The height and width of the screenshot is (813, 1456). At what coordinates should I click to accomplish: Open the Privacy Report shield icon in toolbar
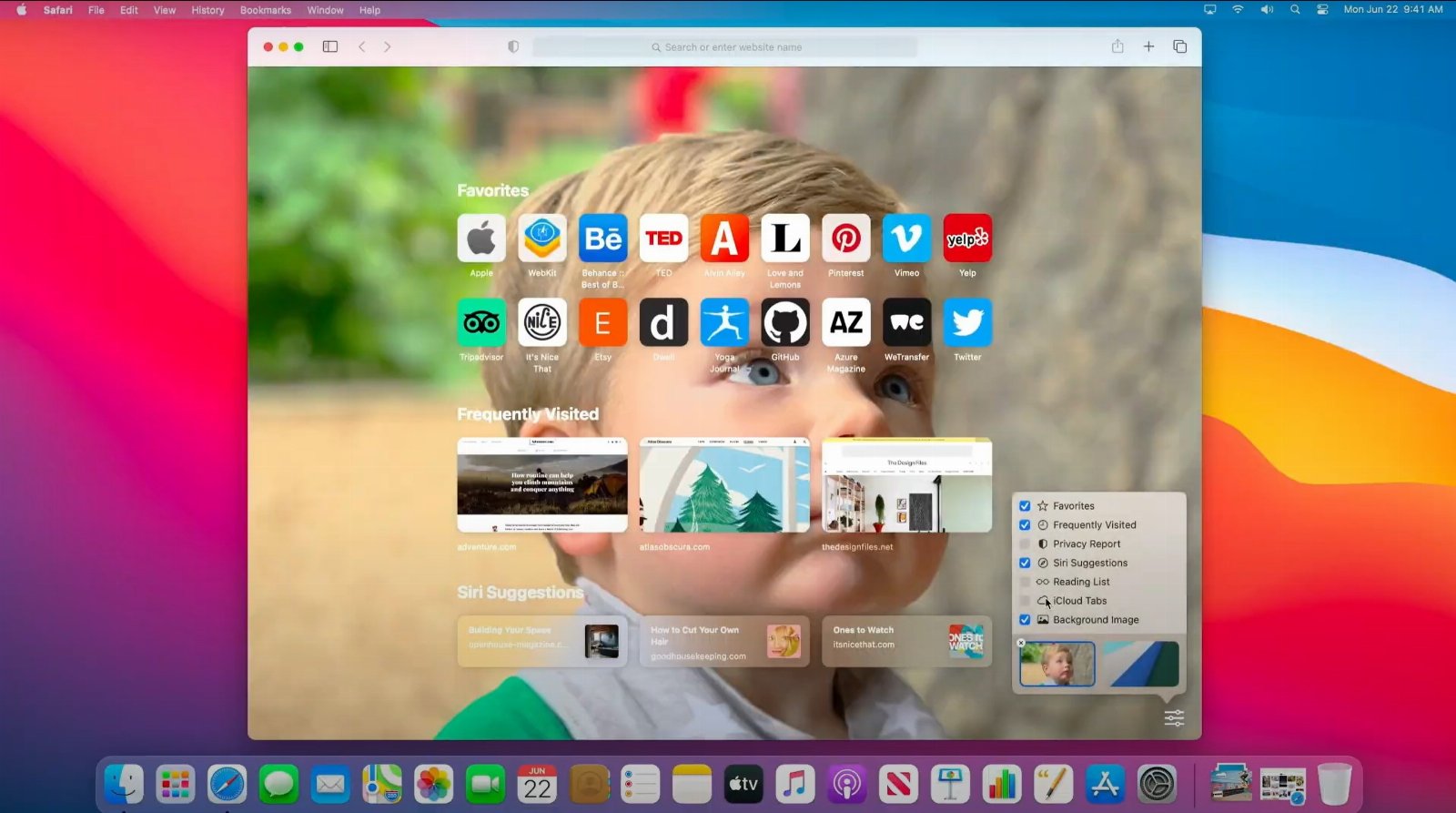coord(513,46)
